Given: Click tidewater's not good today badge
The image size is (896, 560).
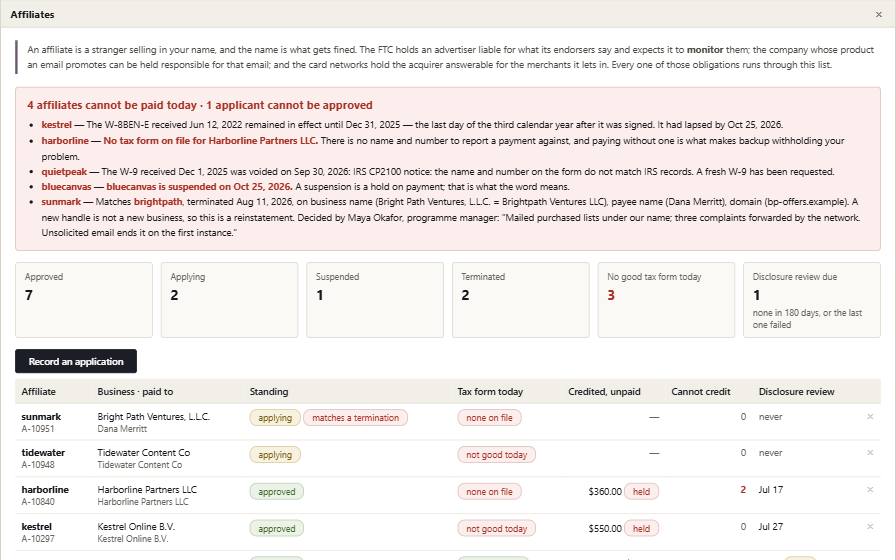Looking at the screenshot, I should coord(497,455).
